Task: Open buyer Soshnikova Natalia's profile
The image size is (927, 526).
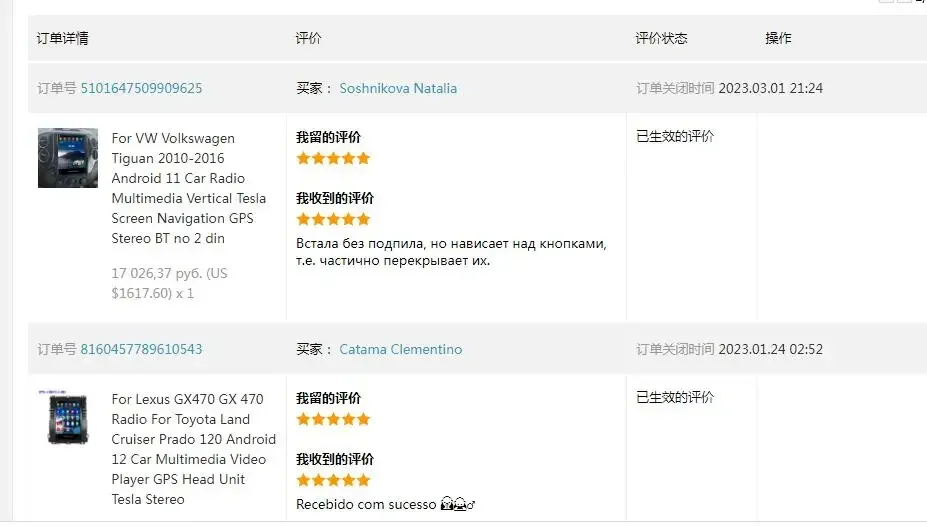Action: coord(398,88)
